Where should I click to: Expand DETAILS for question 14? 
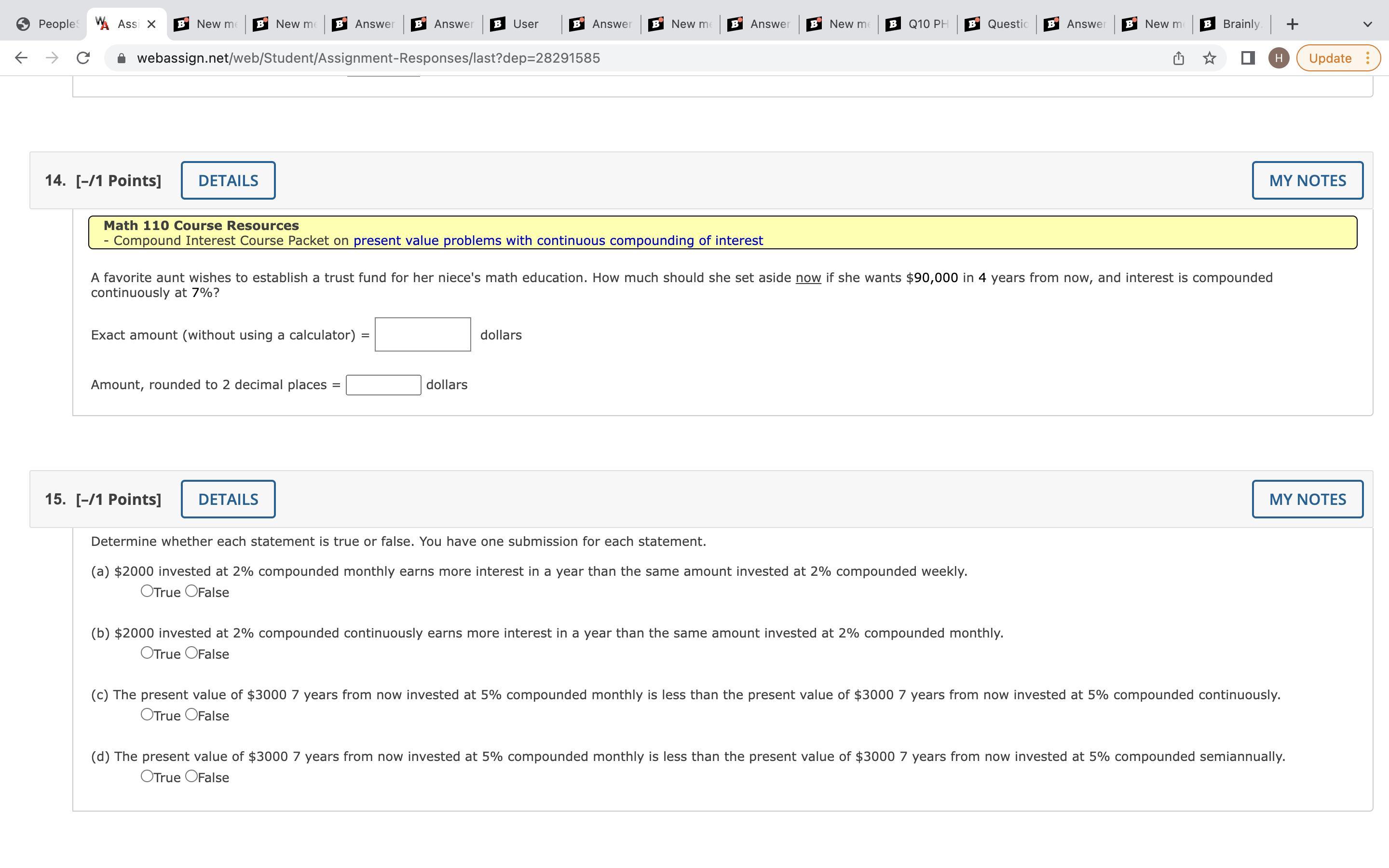pyautogui.click(x=228, y=180)
